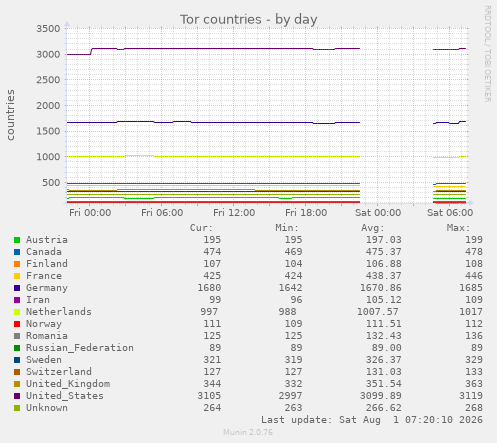Click the Sweden navy legend swatch

pos(17,360)
